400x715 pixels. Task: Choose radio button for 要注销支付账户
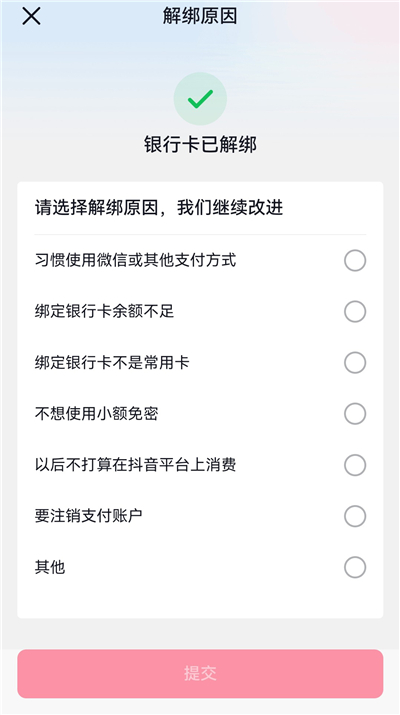click(x=355, y=516)
